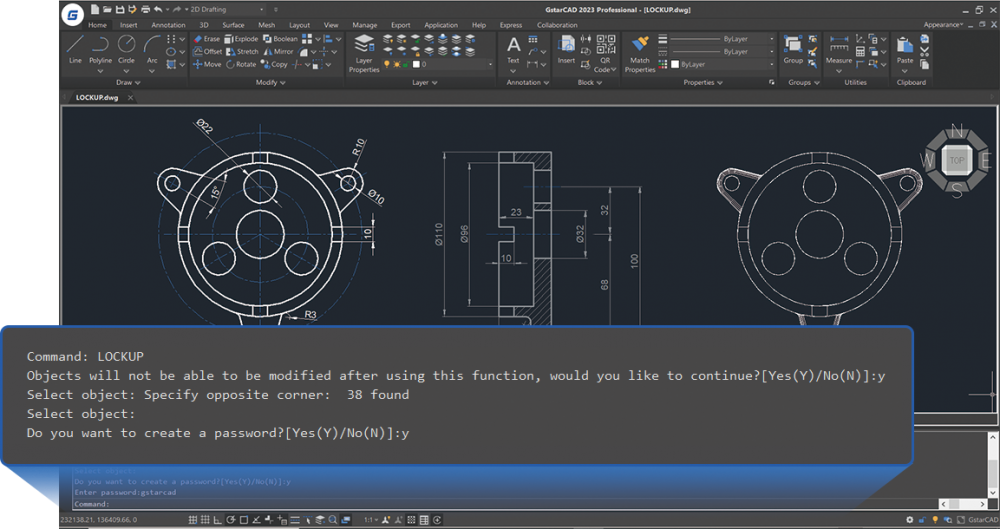Click the calculator icon in Utilities
The height and width of the screenshot is (529, 1000).
click(860, 52)
